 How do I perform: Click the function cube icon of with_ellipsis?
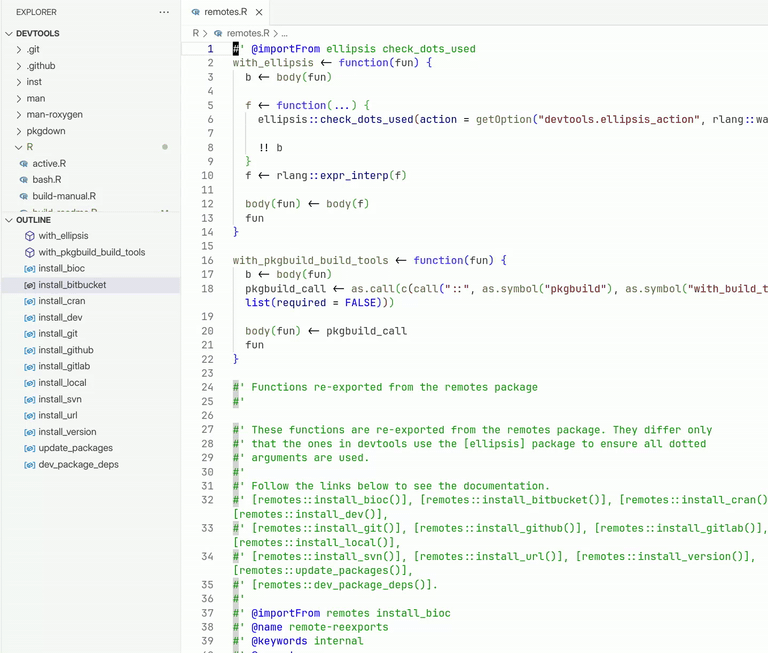point(30,236)
